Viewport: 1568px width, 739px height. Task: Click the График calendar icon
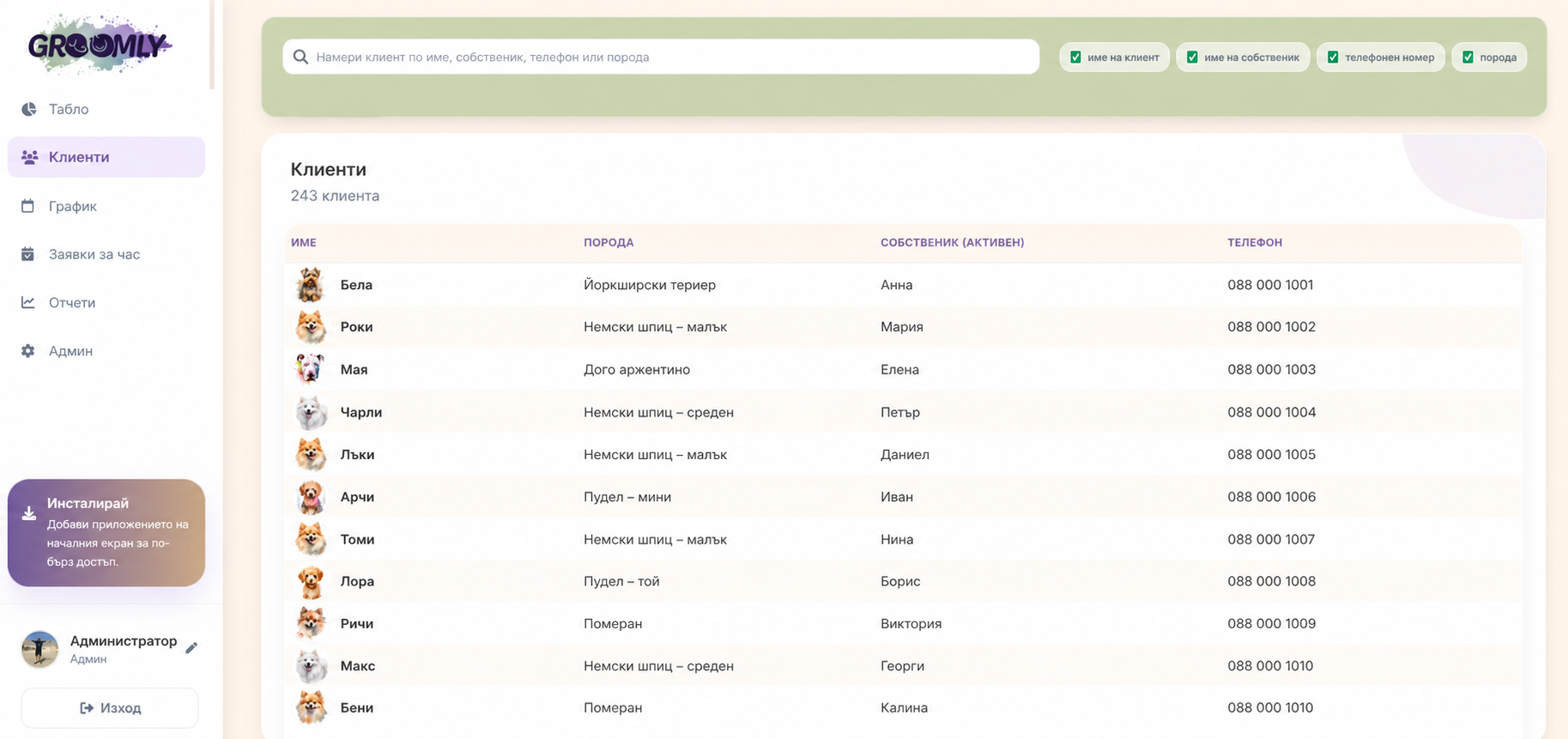tap(28, 206)
